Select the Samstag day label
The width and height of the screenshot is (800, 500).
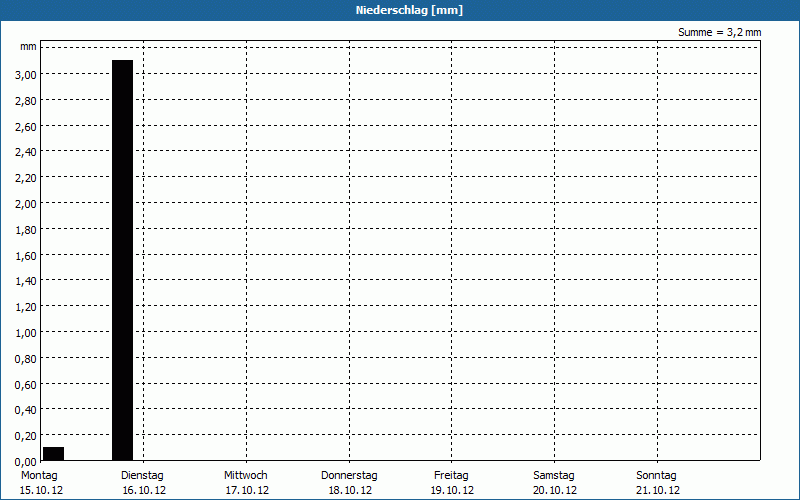(554, 476)
